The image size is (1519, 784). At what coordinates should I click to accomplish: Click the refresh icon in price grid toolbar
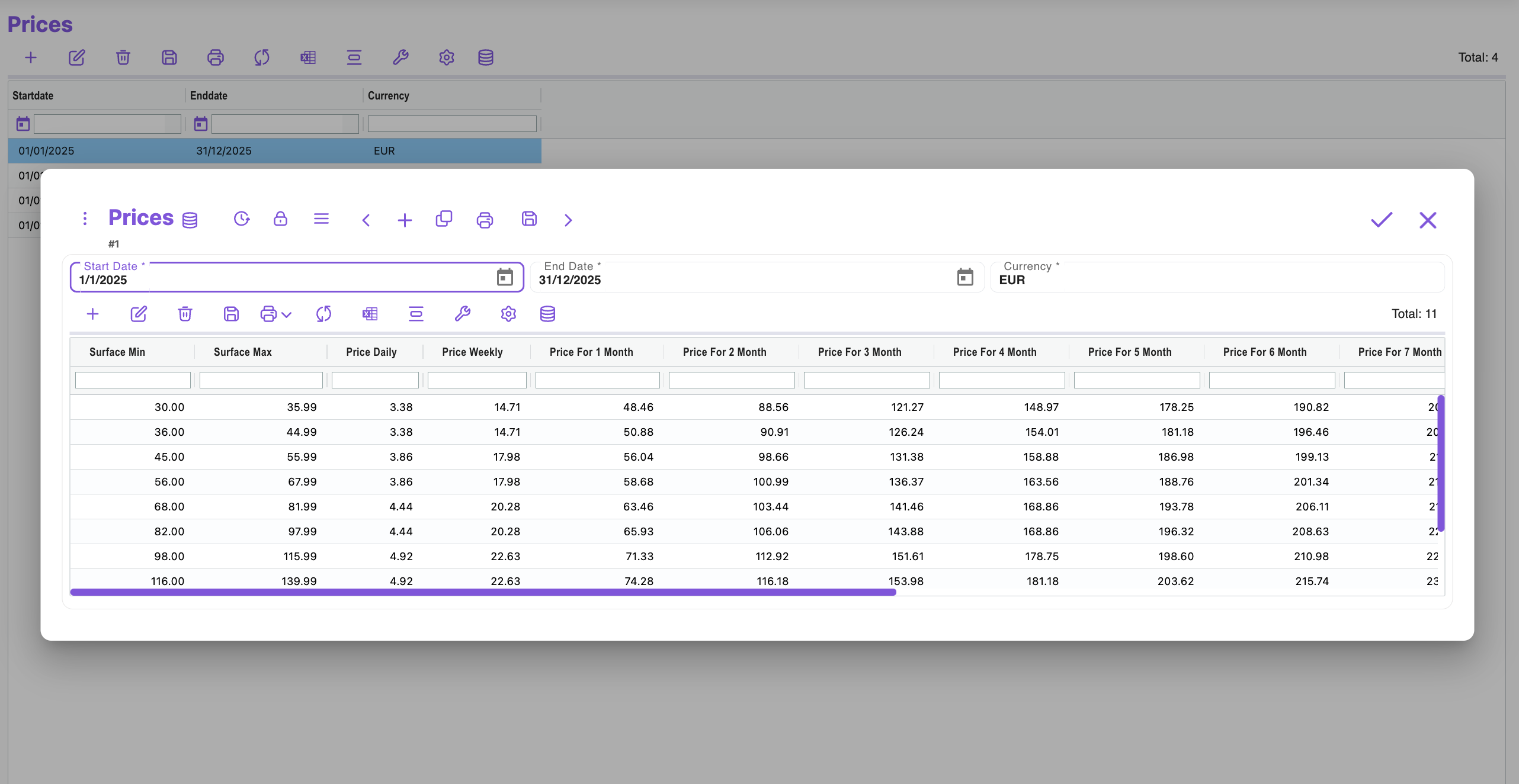point(323,314)
